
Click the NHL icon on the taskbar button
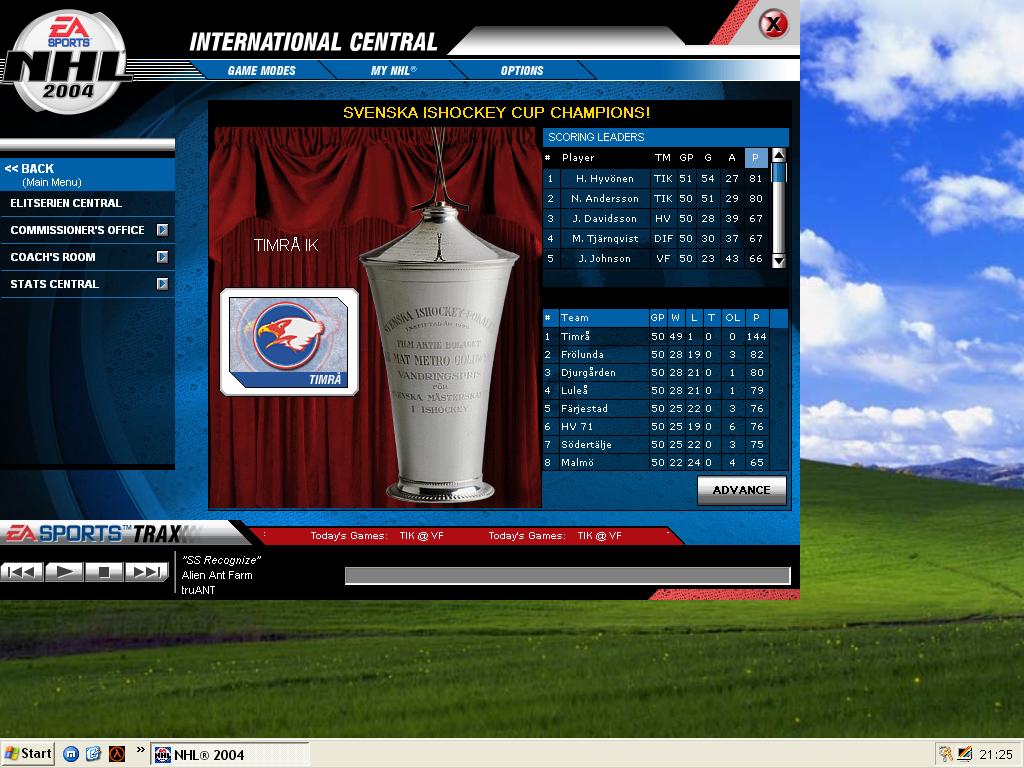[163, 755]
